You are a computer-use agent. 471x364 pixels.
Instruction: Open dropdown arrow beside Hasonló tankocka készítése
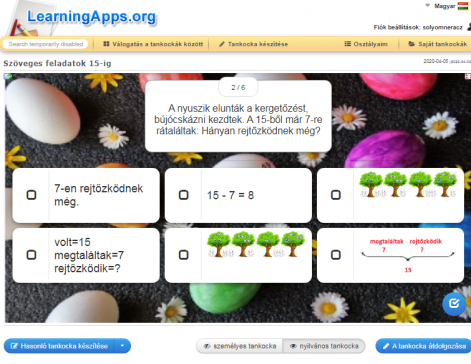(x=122, y=346)
